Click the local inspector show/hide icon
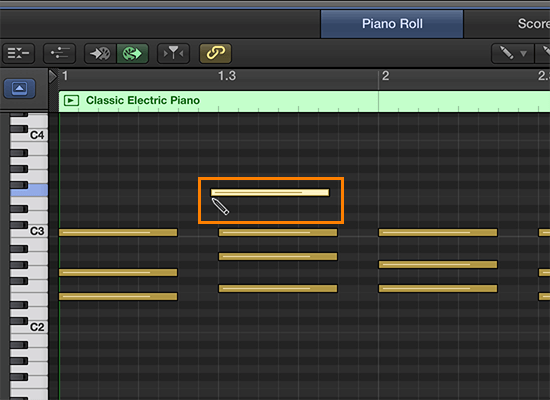The width and height of the screenshot is (550, 400). (x=19, y=53)
